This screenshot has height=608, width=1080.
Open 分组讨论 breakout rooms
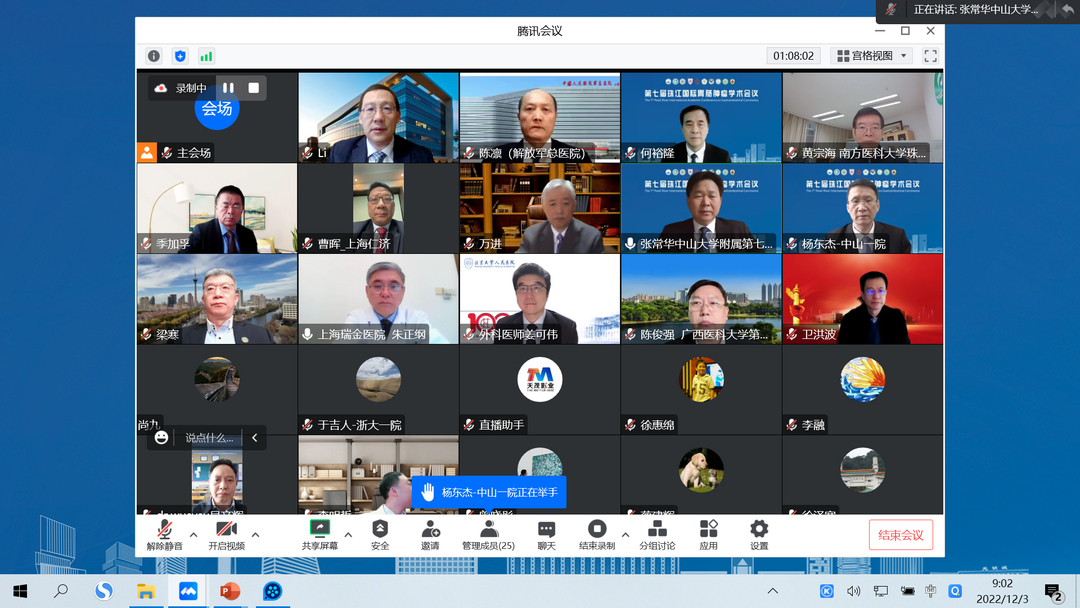click(656, 533)
